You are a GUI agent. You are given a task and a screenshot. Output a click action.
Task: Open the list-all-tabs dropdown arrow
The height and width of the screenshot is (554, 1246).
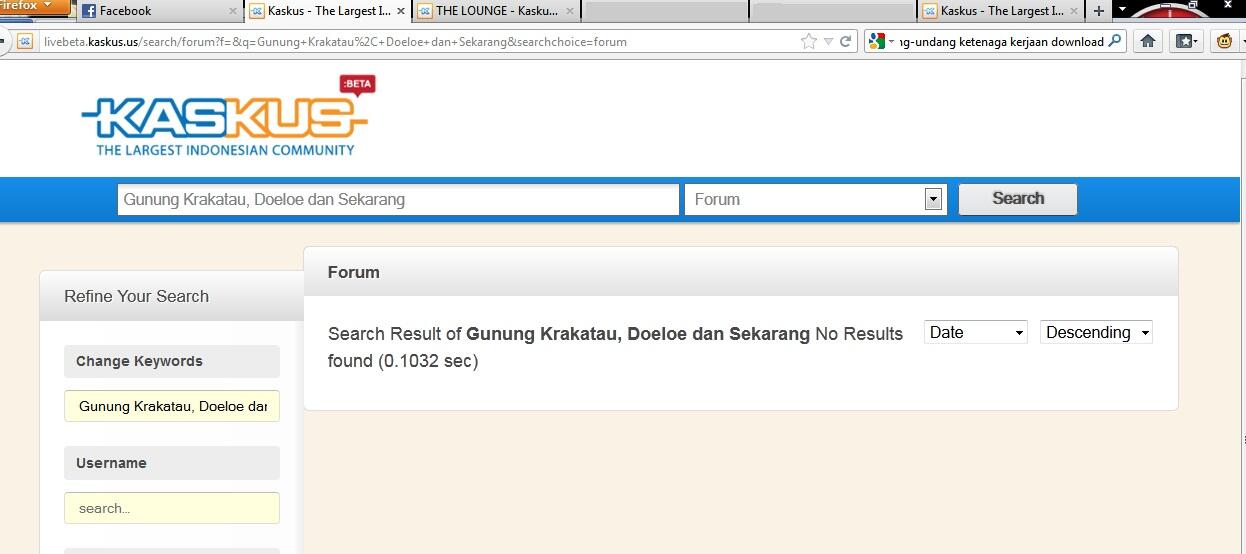click(x=1122, y=10)
